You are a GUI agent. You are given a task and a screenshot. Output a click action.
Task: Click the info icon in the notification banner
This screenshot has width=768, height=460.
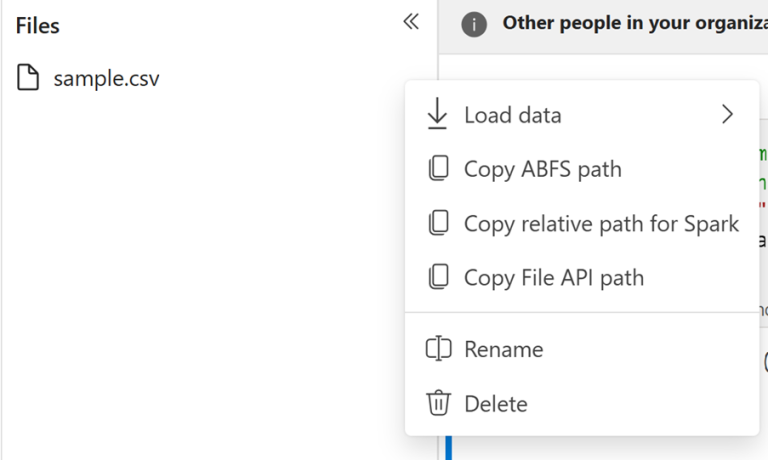point(474,23)
